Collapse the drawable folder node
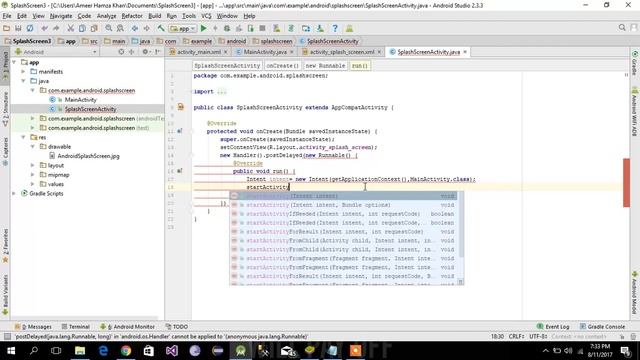The image size is (640, 360). pos(33,147)
